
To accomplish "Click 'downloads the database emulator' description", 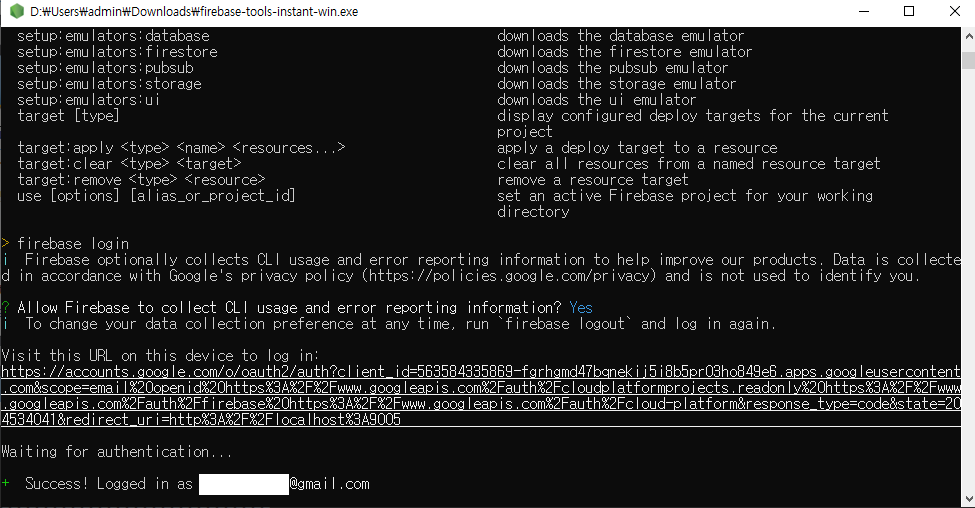I will tap(621, 35).
